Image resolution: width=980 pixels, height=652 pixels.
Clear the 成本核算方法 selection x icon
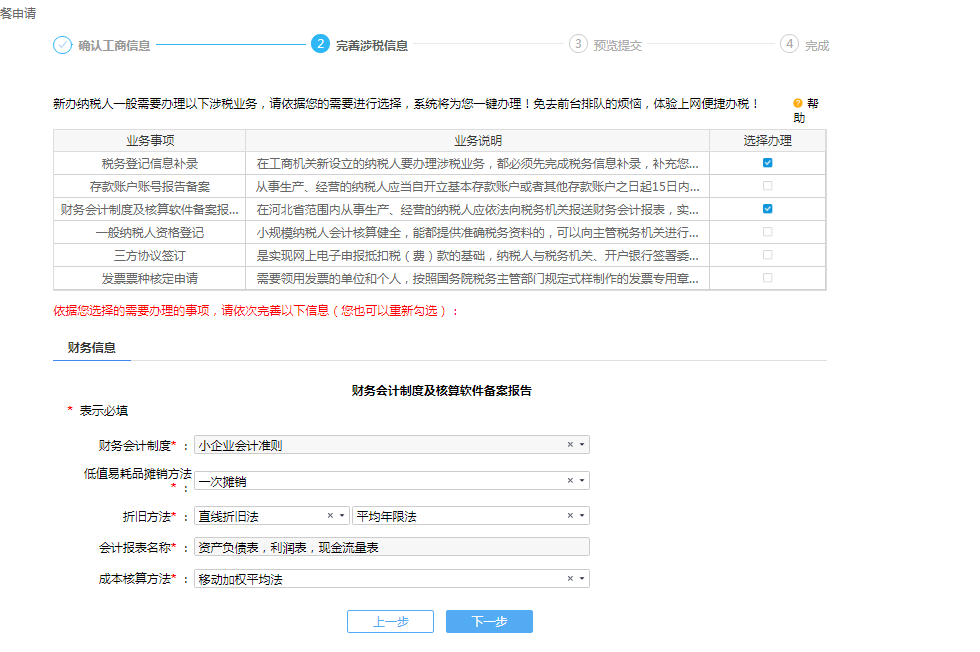[570, 579]
